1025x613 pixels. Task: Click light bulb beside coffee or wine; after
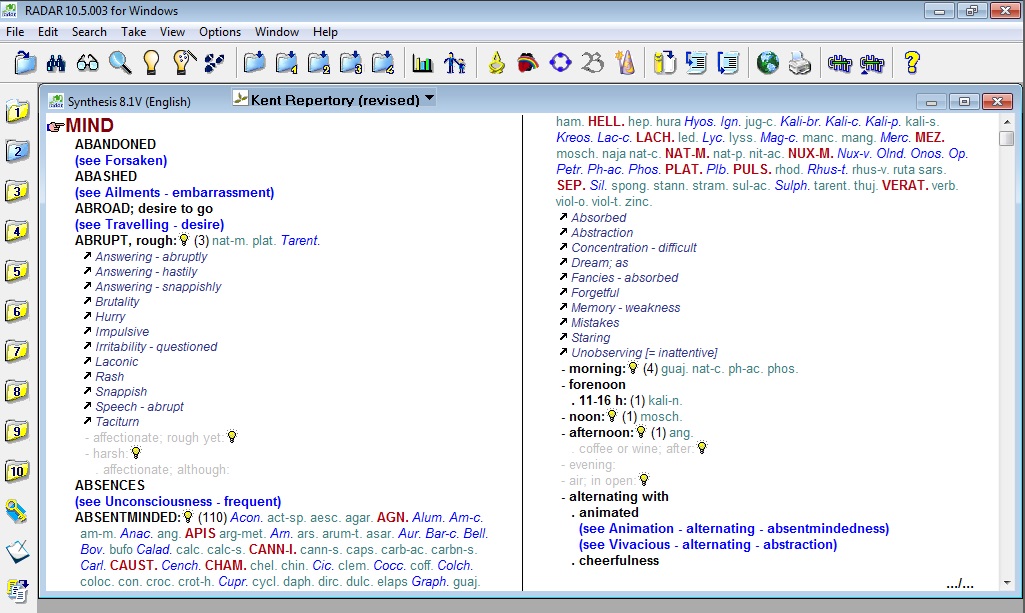click(702, 448)
